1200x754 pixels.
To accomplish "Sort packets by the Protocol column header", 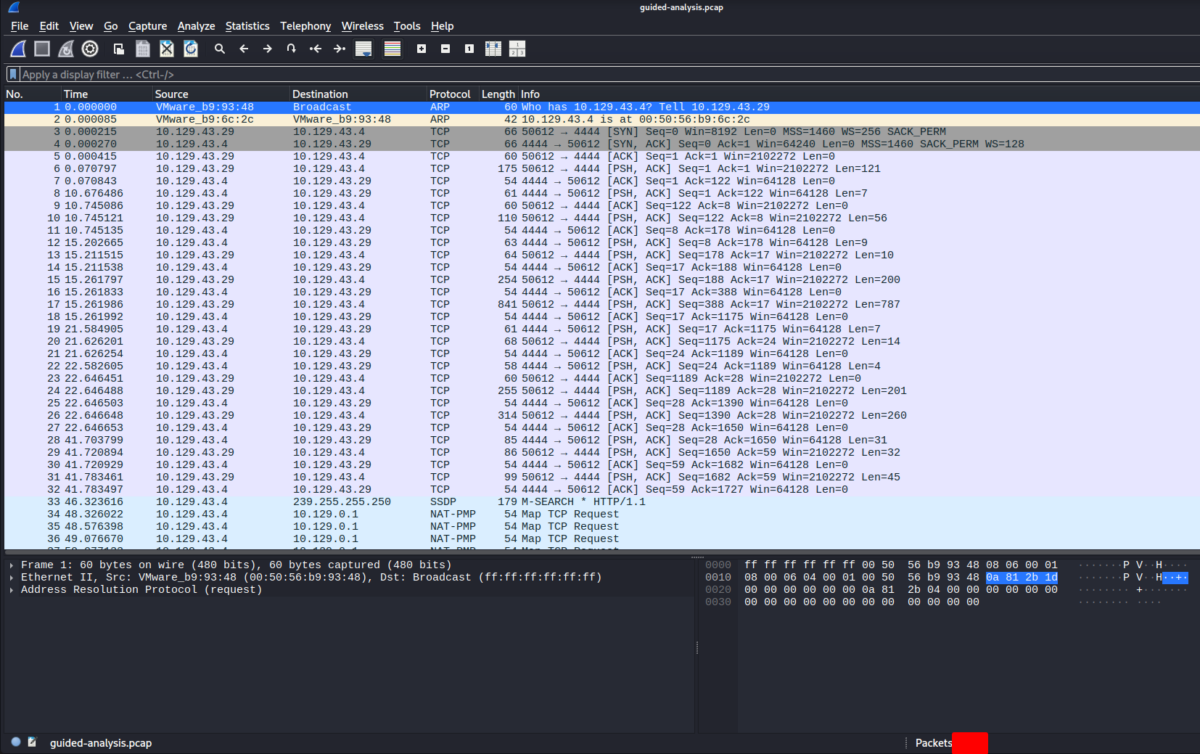I will tap(449, 94).
